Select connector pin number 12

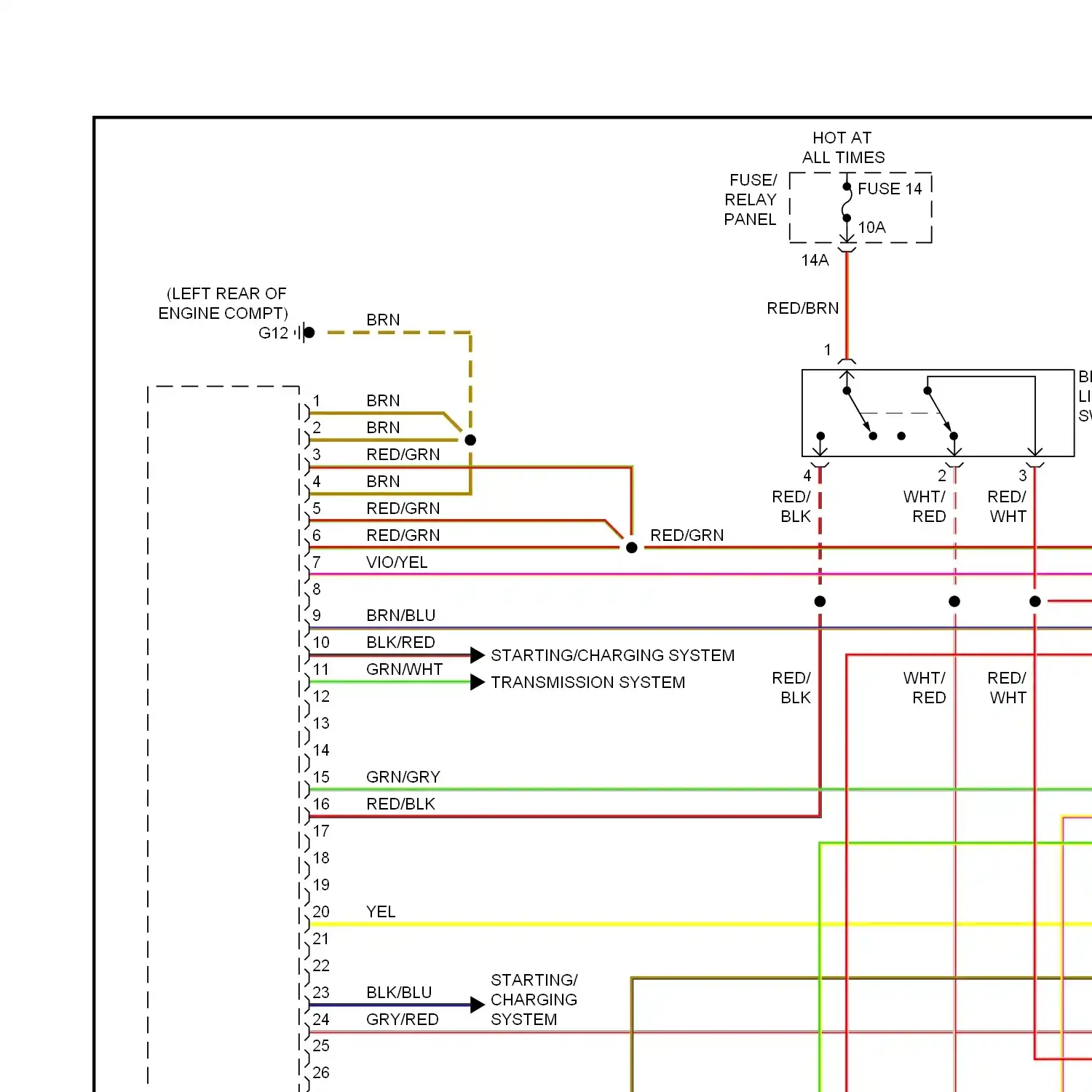321,696
